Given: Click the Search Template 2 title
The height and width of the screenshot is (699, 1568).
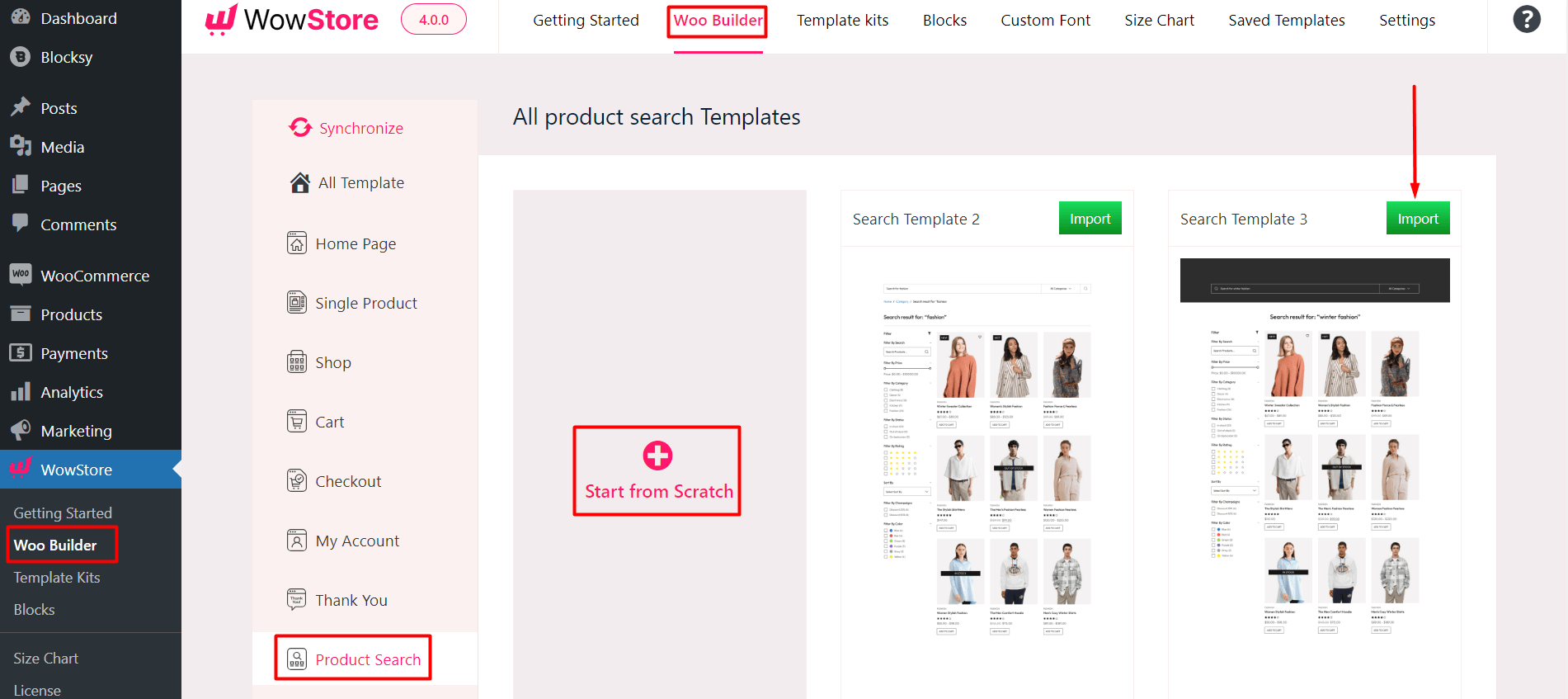Looking at the screenshot, I should pyautogui.click(x=916, y=220).
